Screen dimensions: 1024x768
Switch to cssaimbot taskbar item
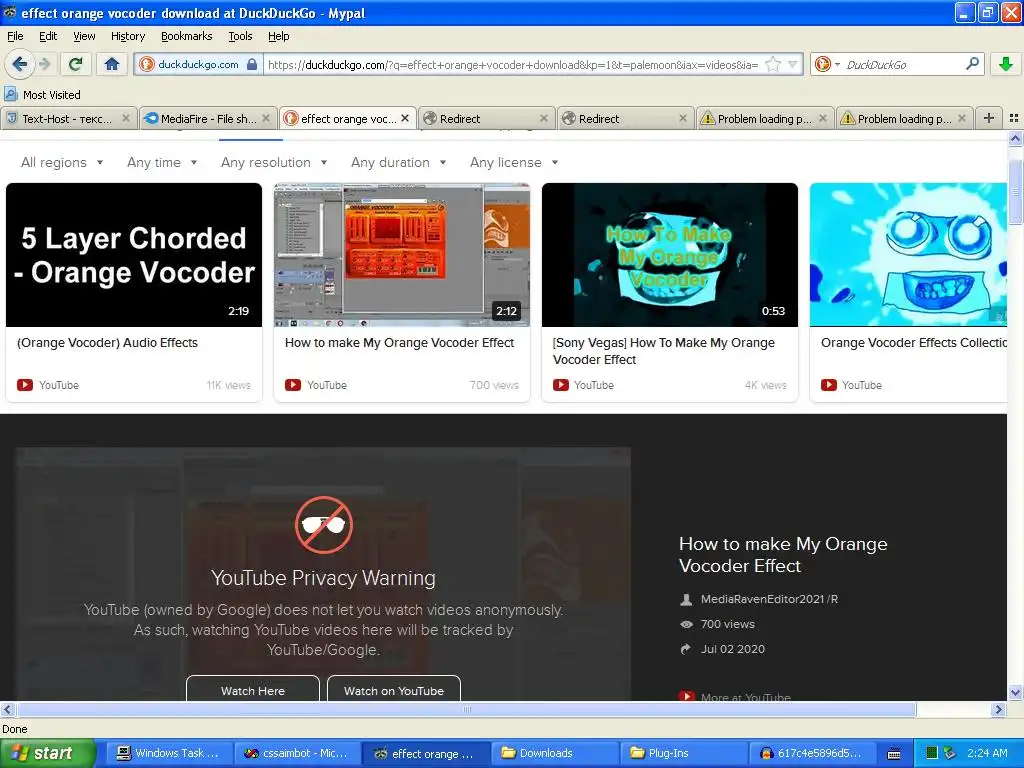click(x=296, y=753)
